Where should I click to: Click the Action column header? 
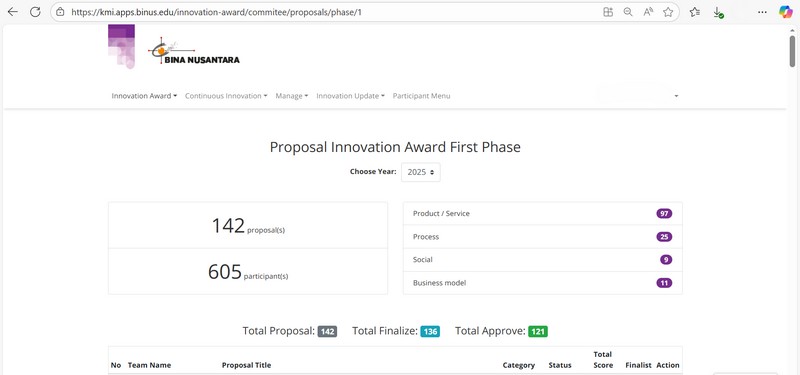point(668,365)
